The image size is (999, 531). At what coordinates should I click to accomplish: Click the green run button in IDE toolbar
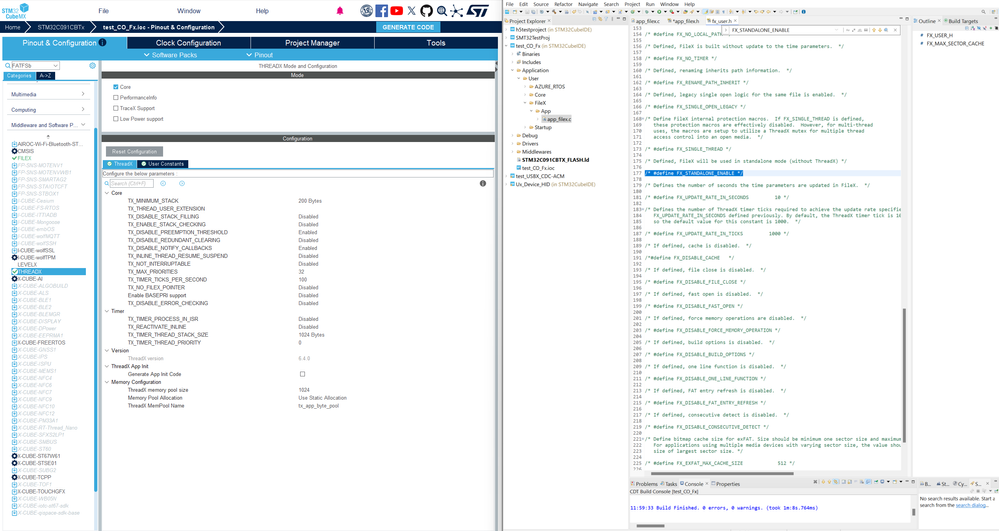tap(659, 11)
